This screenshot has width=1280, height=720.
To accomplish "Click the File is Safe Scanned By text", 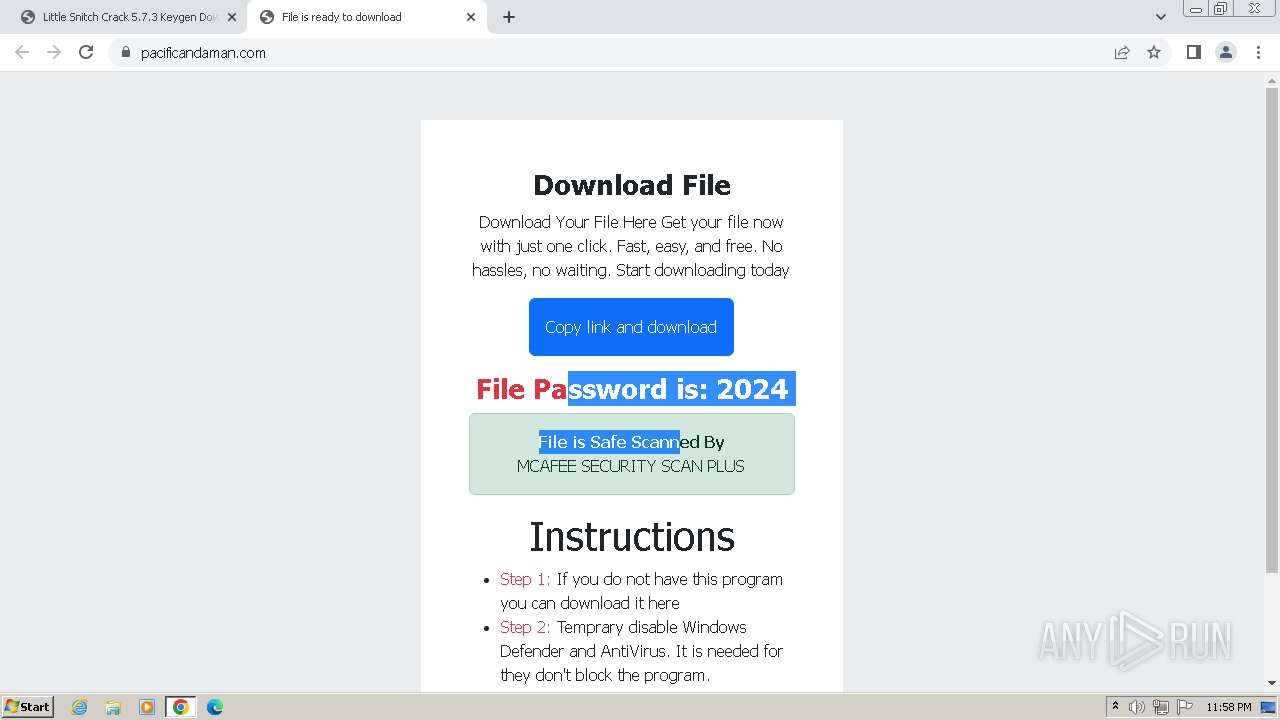I will (x=631, y=442).
